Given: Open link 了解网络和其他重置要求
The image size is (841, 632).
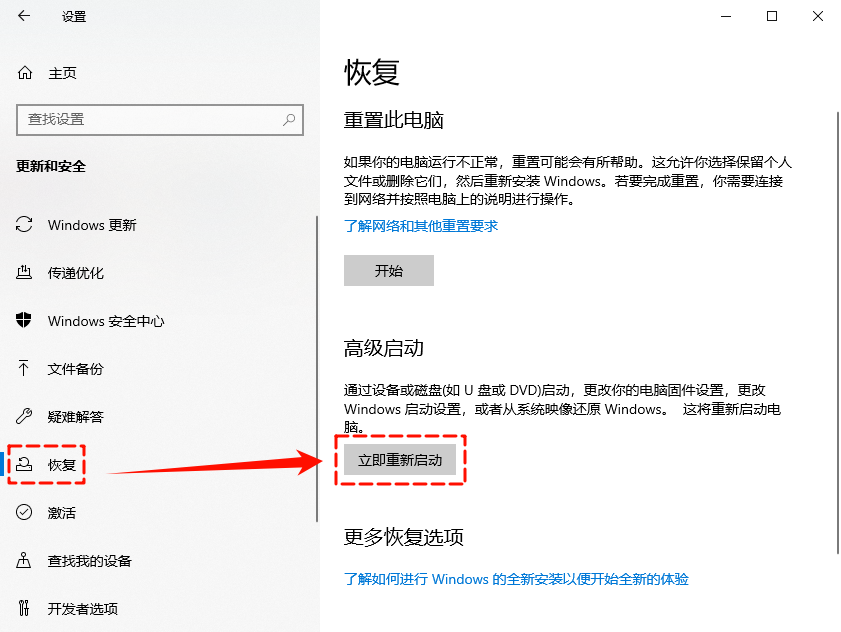Looking at the screenshot, I should 421,226.
